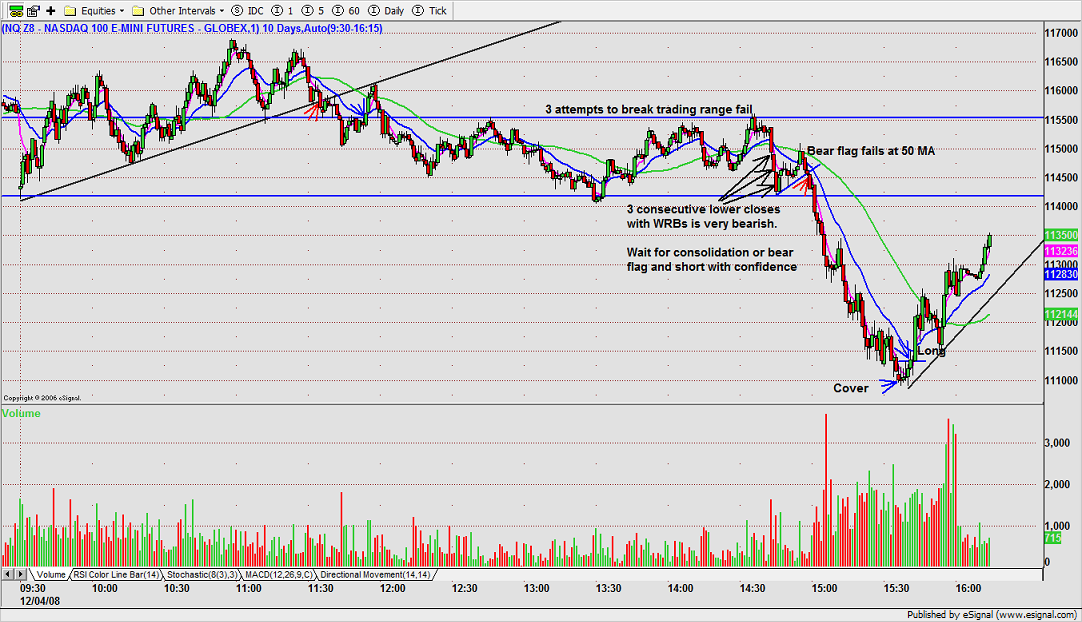Viewport: 1082px width, 622px height.
Task: Select the Stochastic(8(3),3) tab
Action: [201, 574]
